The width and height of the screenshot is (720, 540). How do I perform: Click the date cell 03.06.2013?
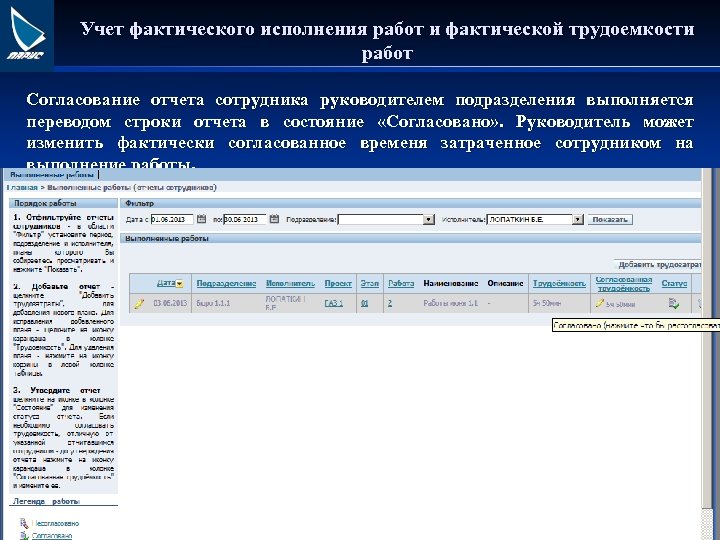(x=170, y=303)
